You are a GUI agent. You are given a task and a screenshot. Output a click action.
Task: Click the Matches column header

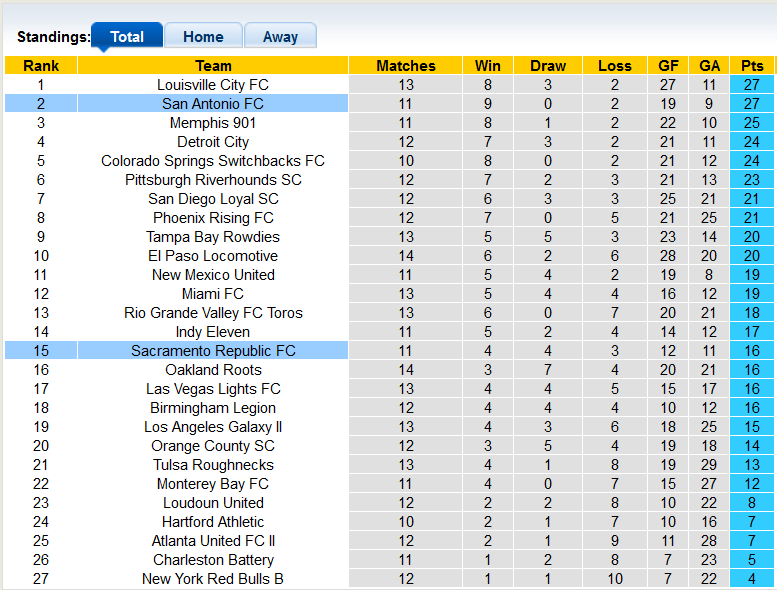click(x=406, y=66)
